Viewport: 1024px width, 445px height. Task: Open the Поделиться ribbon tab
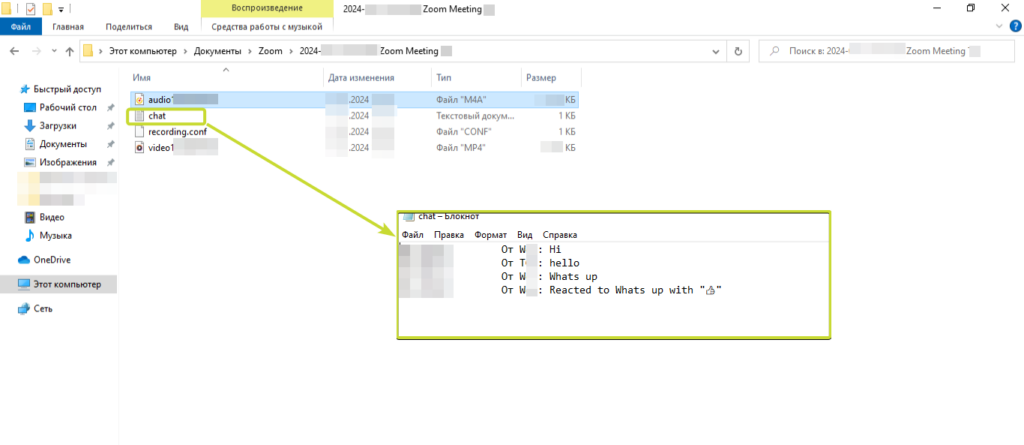(129, 27)
